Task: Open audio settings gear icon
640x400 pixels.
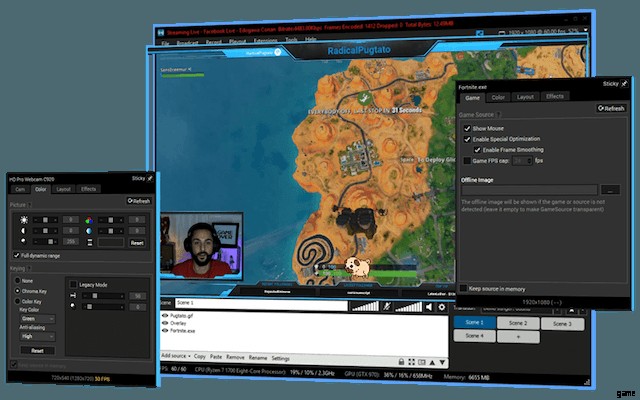Action: (x=442, y=306)
